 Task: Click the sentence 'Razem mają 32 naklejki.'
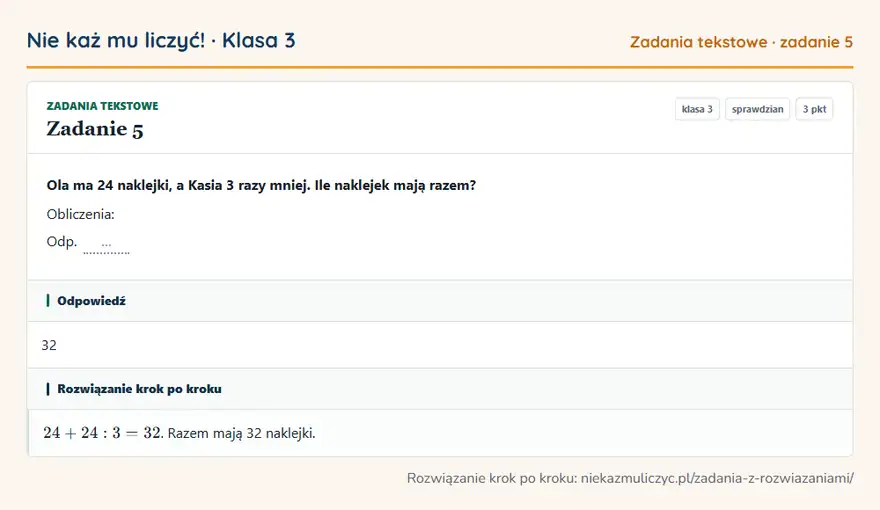pyautogui.click(x=241, y=433)
